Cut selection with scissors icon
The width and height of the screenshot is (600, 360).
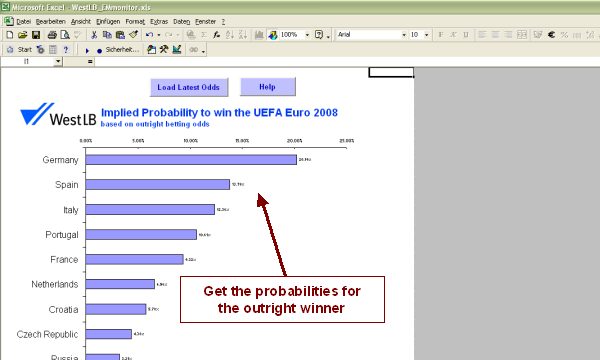pyautogui.click(x=94, y=35)
